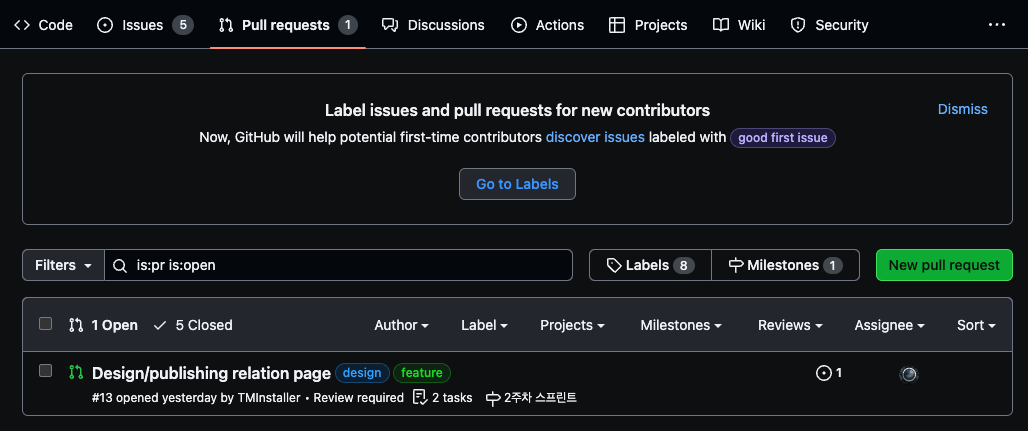Click the Issues count badge 5
The height and width of the screenshot is (431, 1028).
pyautogui.click(x=183, y=25)
